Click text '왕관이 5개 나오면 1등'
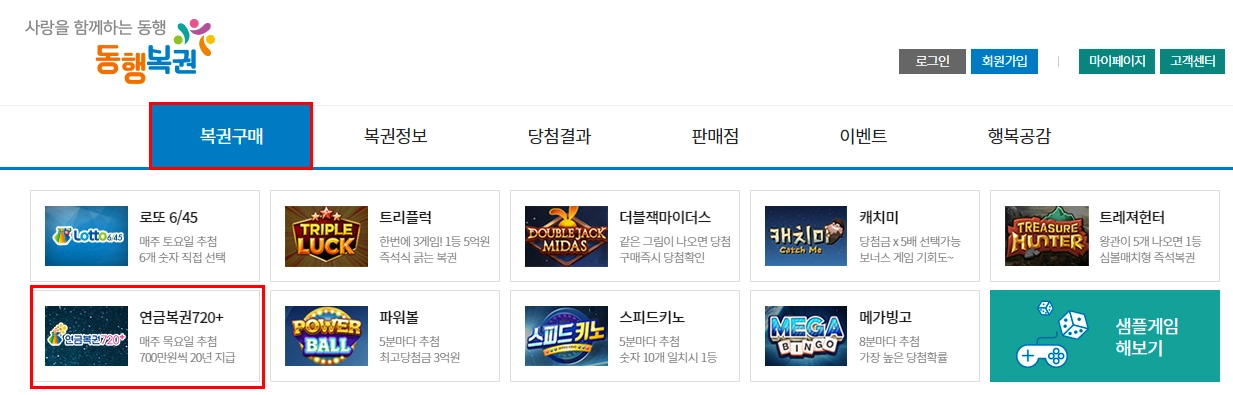 click(x=1150, y=241)
